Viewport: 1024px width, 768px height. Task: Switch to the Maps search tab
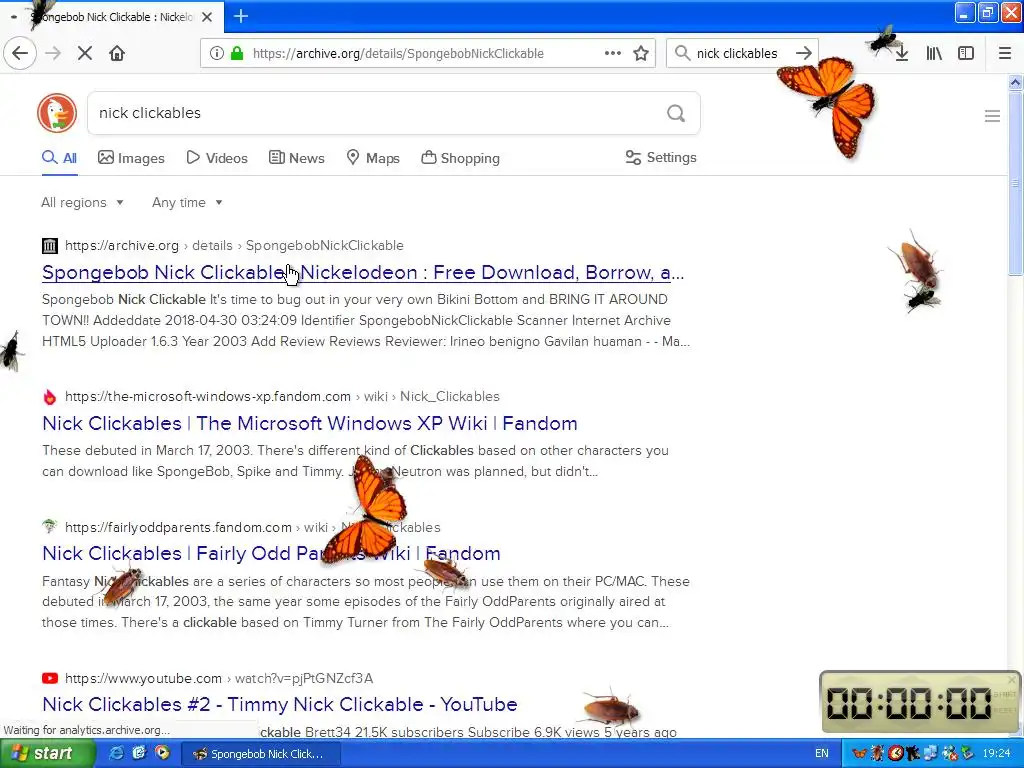(x=373, y=158)
